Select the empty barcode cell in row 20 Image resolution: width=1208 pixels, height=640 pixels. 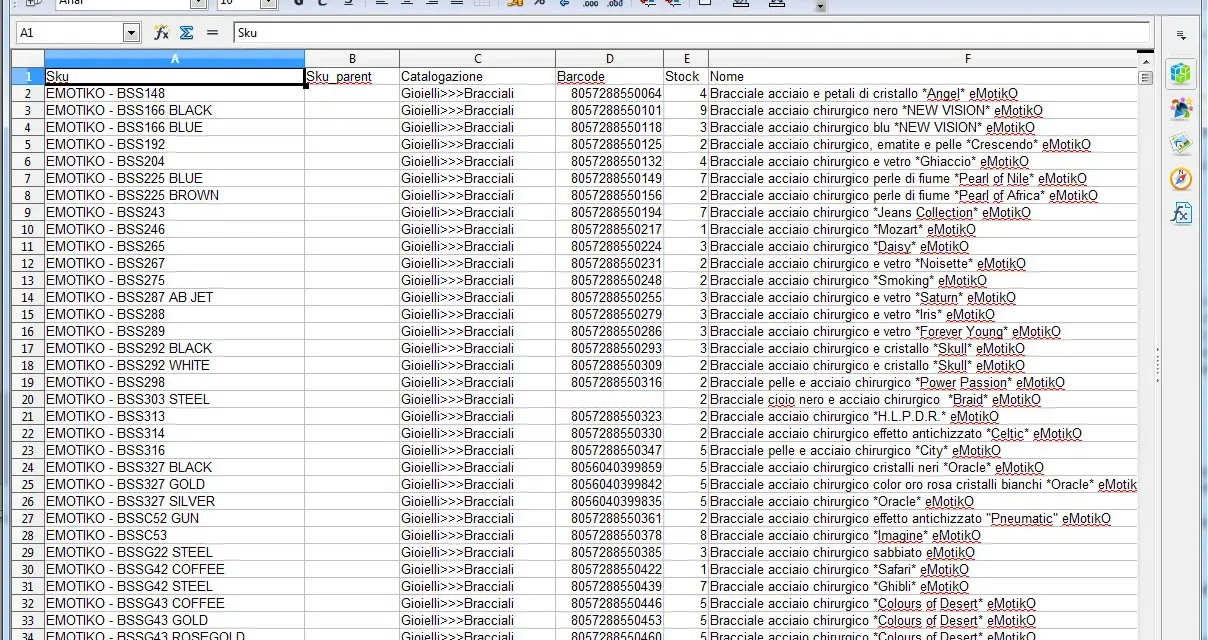(610, 399)
